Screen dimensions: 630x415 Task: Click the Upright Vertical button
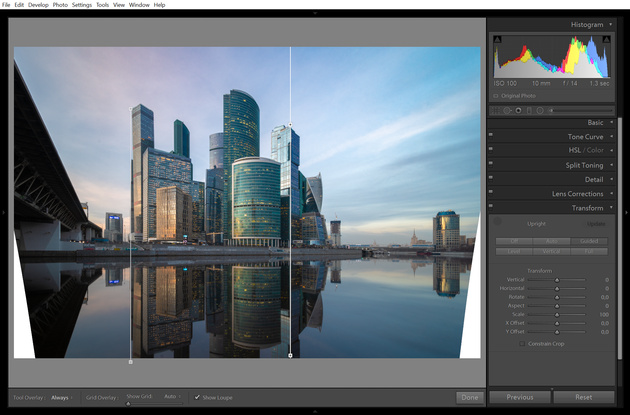(x=551, y=251)
